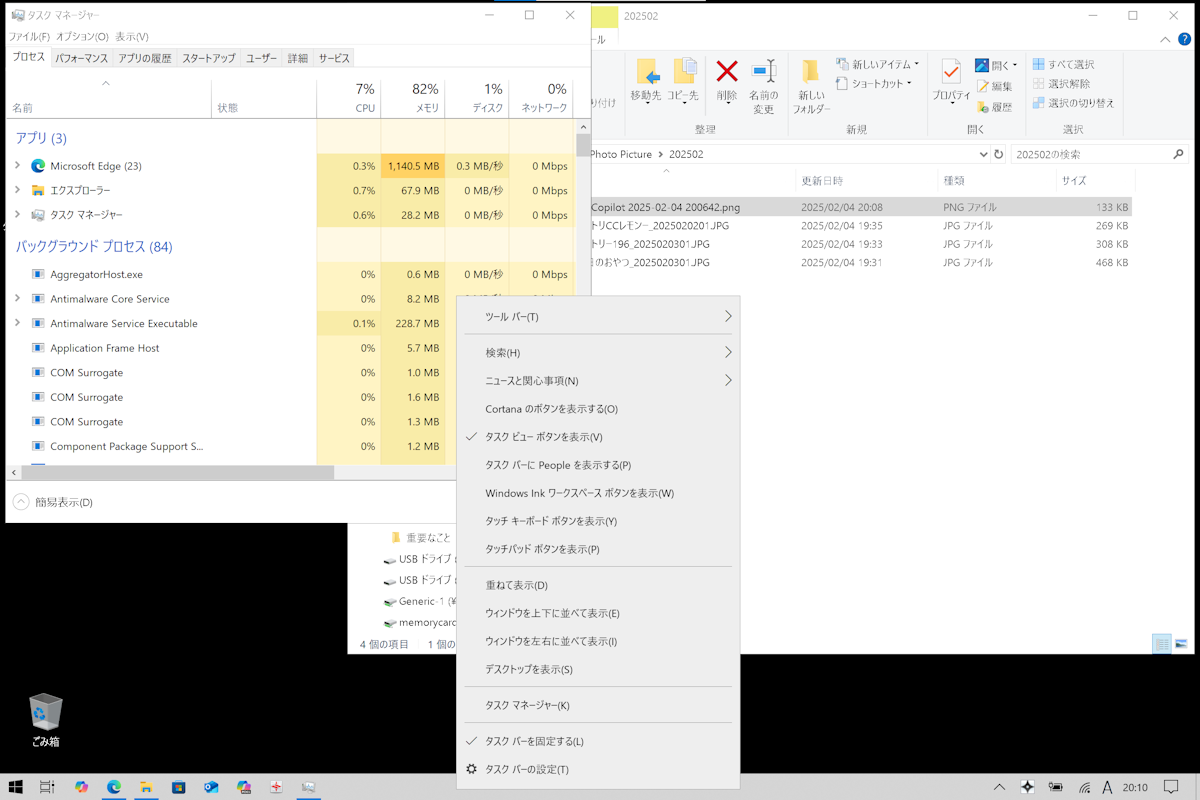Switch to the パフォーマンス tab
The width and height of the screenshot is (1200, 800).
click(82, 58)
